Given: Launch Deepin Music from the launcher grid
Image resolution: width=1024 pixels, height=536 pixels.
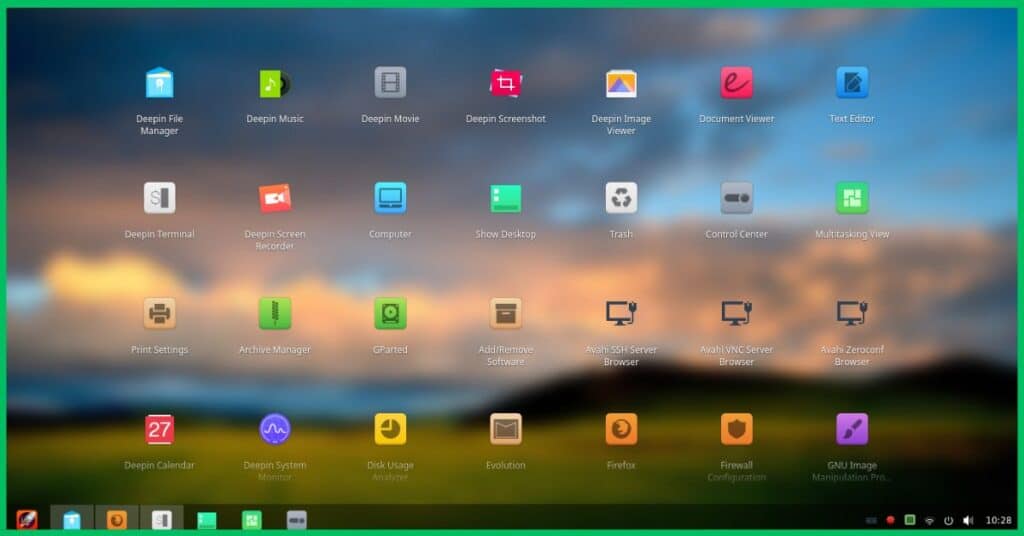Looking at the screenshot, I should coord(275,83).
